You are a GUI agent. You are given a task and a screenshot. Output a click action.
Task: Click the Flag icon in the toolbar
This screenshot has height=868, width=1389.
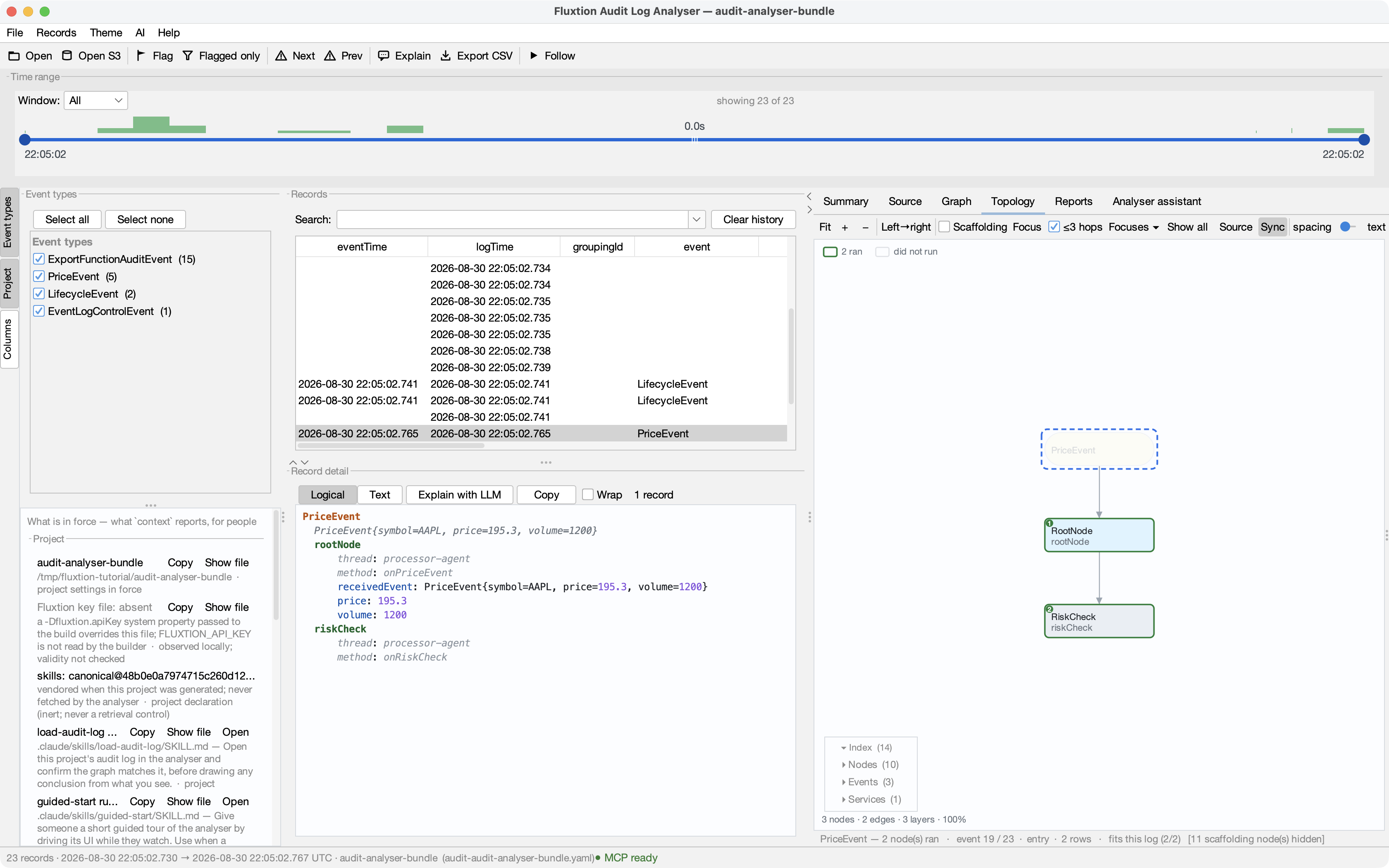coord(141,56)
